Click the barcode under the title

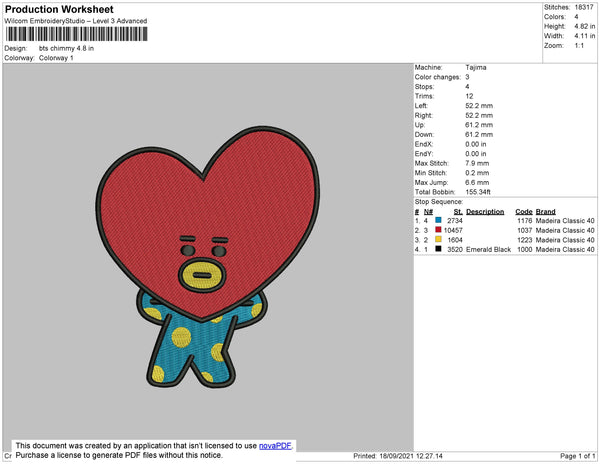(x=76, y=34)
